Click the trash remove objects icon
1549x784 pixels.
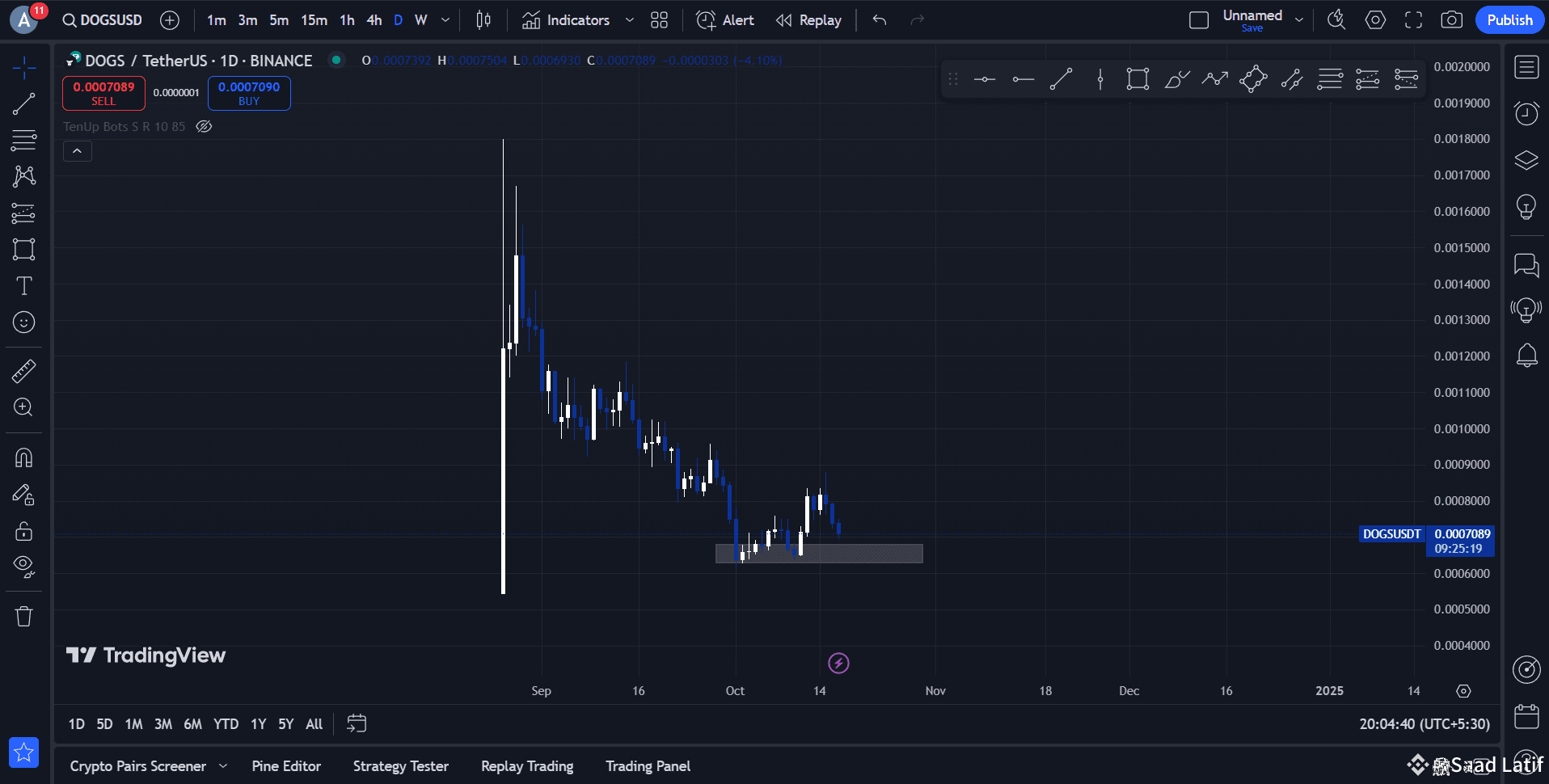(x=24, y=617)
